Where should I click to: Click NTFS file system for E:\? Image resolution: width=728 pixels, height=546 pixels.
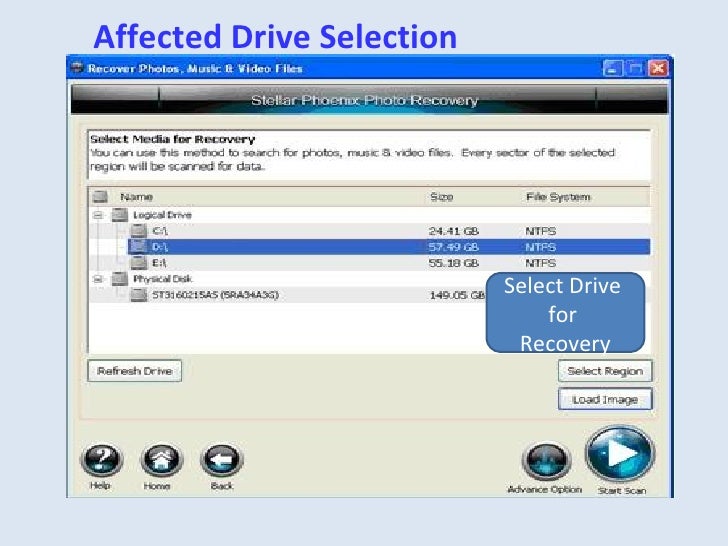point(540,263)
